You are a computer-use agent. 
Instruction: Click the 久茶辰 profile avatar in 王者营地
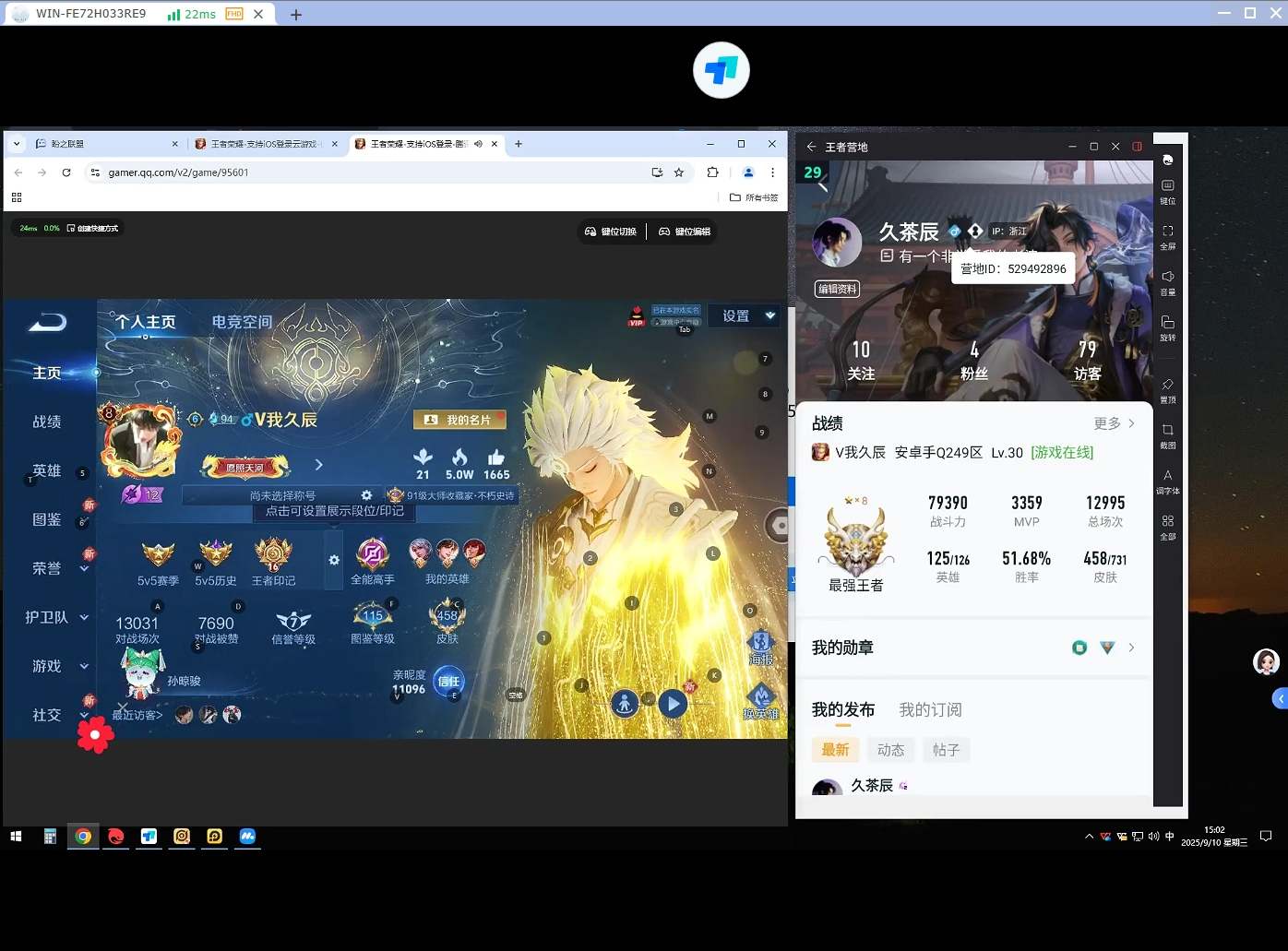837,243
